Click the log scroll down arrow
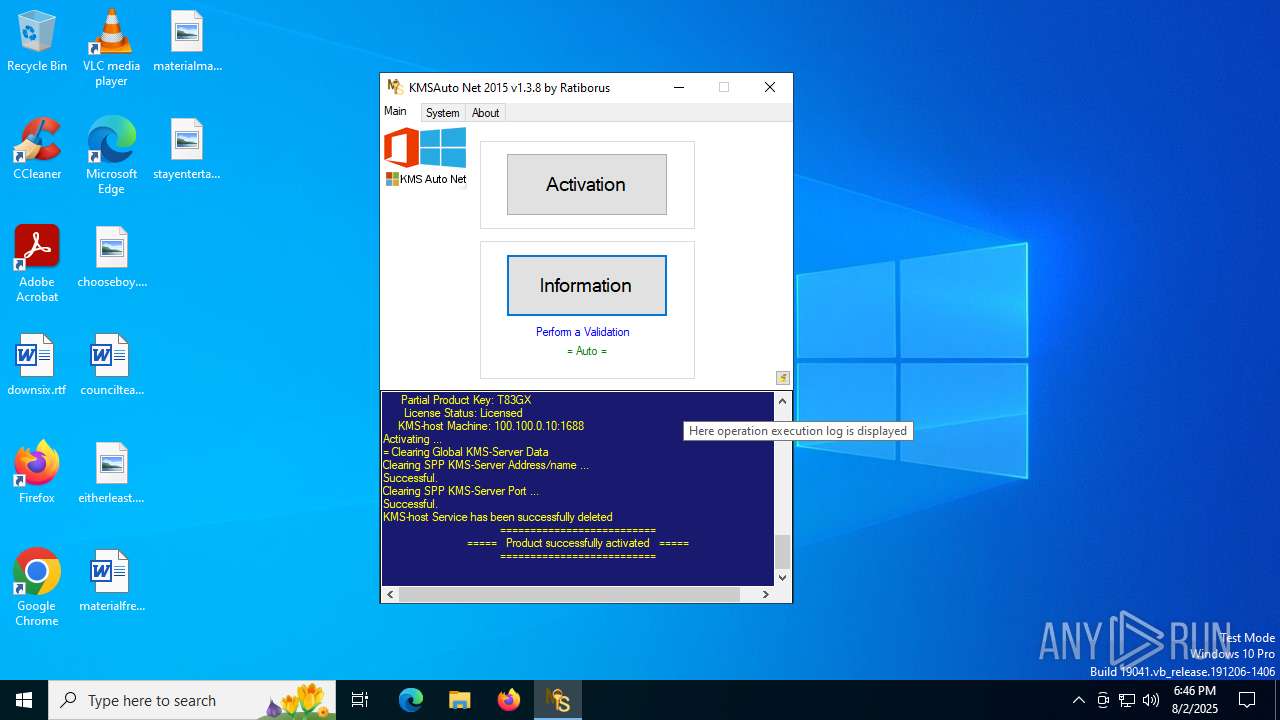Viewport: 1280px width, 720px height. point(782,577)
